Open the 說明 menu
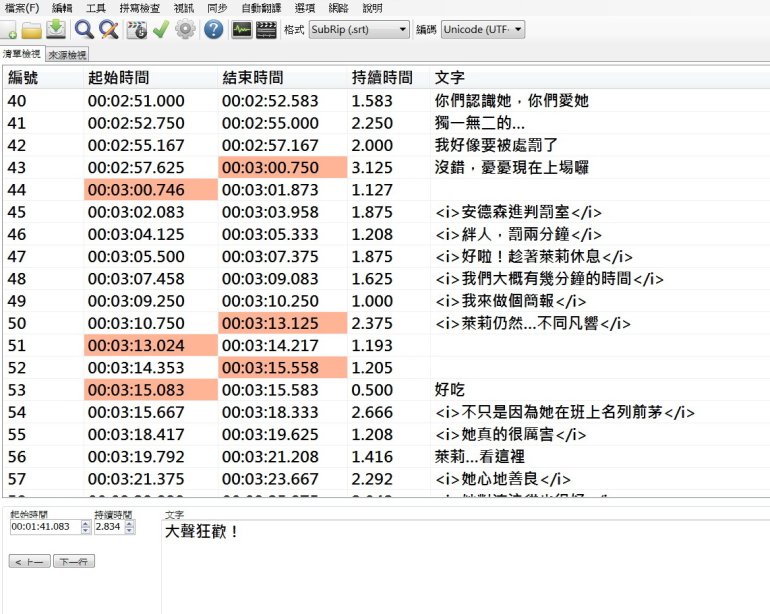The width and height of the screenshot is (770, 614). coord(372,8)
